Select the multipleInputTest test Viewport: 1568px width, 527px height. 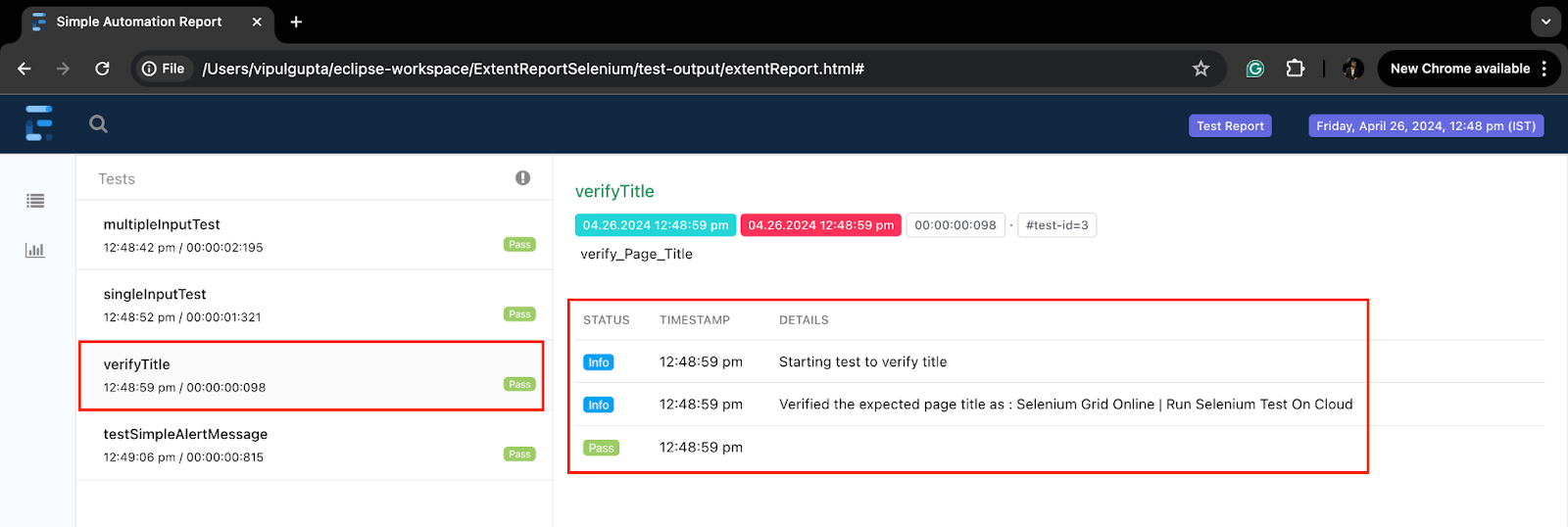[x=314, y=235]
